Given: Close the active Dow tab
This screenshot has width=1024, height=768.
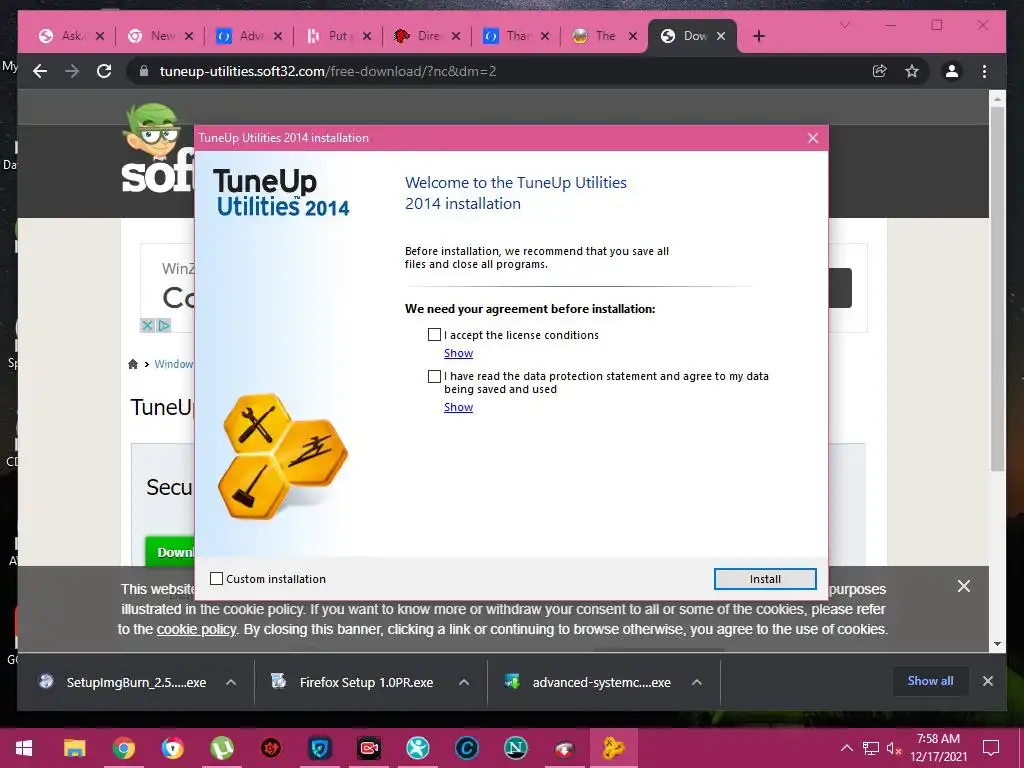Looking at the screenshot, I should pos(721,36).
